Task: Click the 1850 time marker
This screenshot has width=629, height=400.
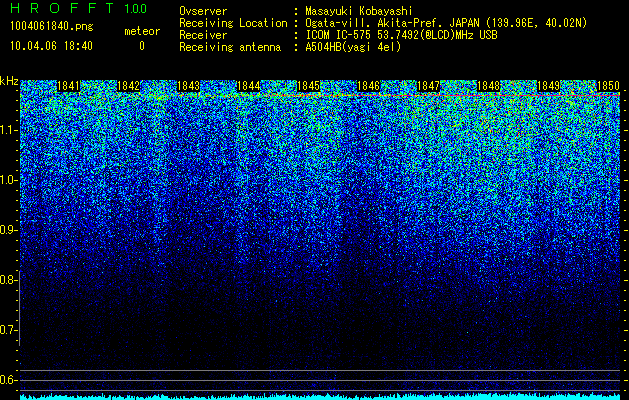Action: coord(609,86)
